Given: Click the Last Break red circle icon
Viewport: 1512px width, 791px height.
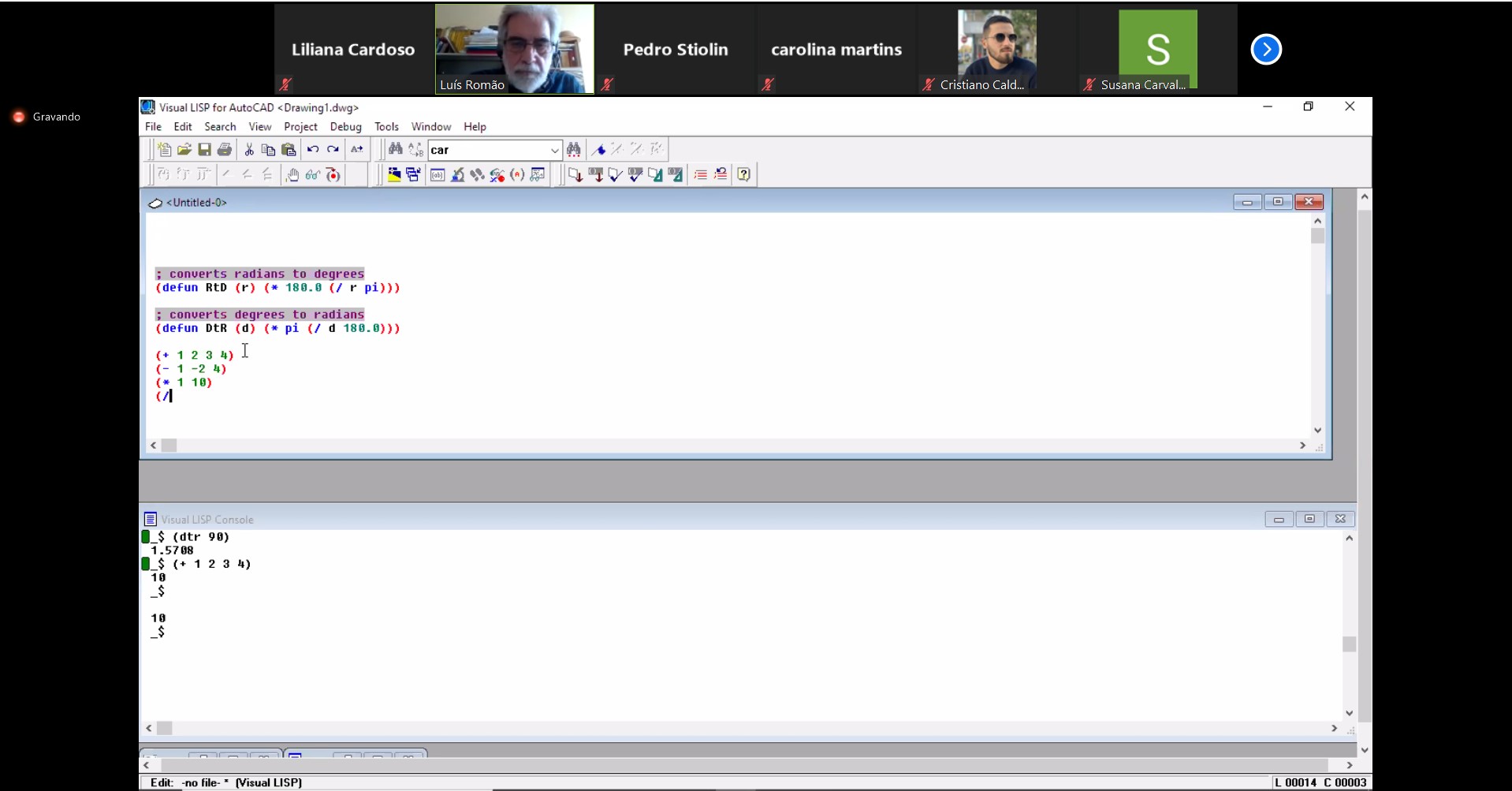Looking at the screenshot, I should click(333, 175).
